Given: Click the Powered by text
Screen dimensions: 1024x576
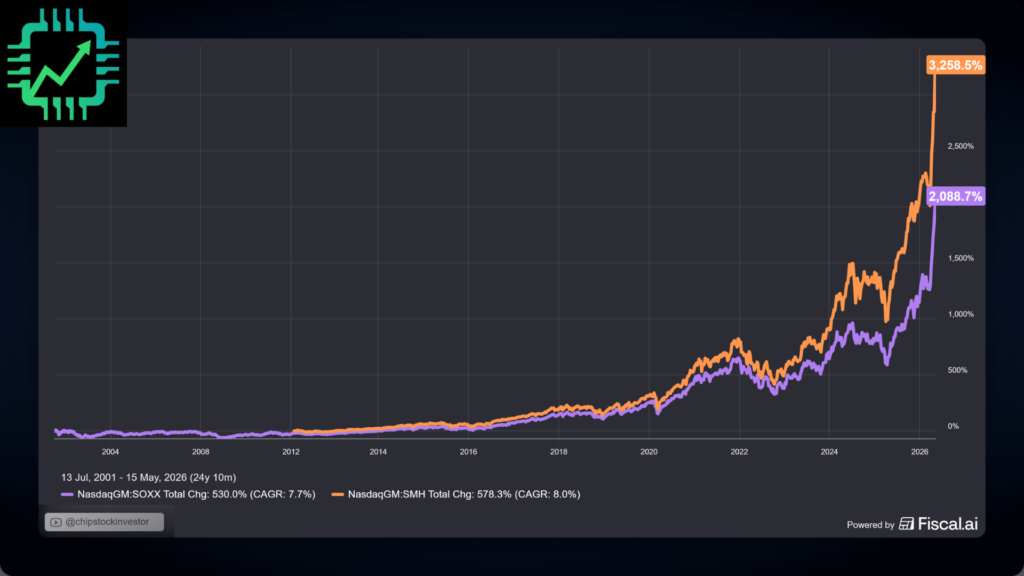Looking at the screenshot, I should click(x=871, y=525).
